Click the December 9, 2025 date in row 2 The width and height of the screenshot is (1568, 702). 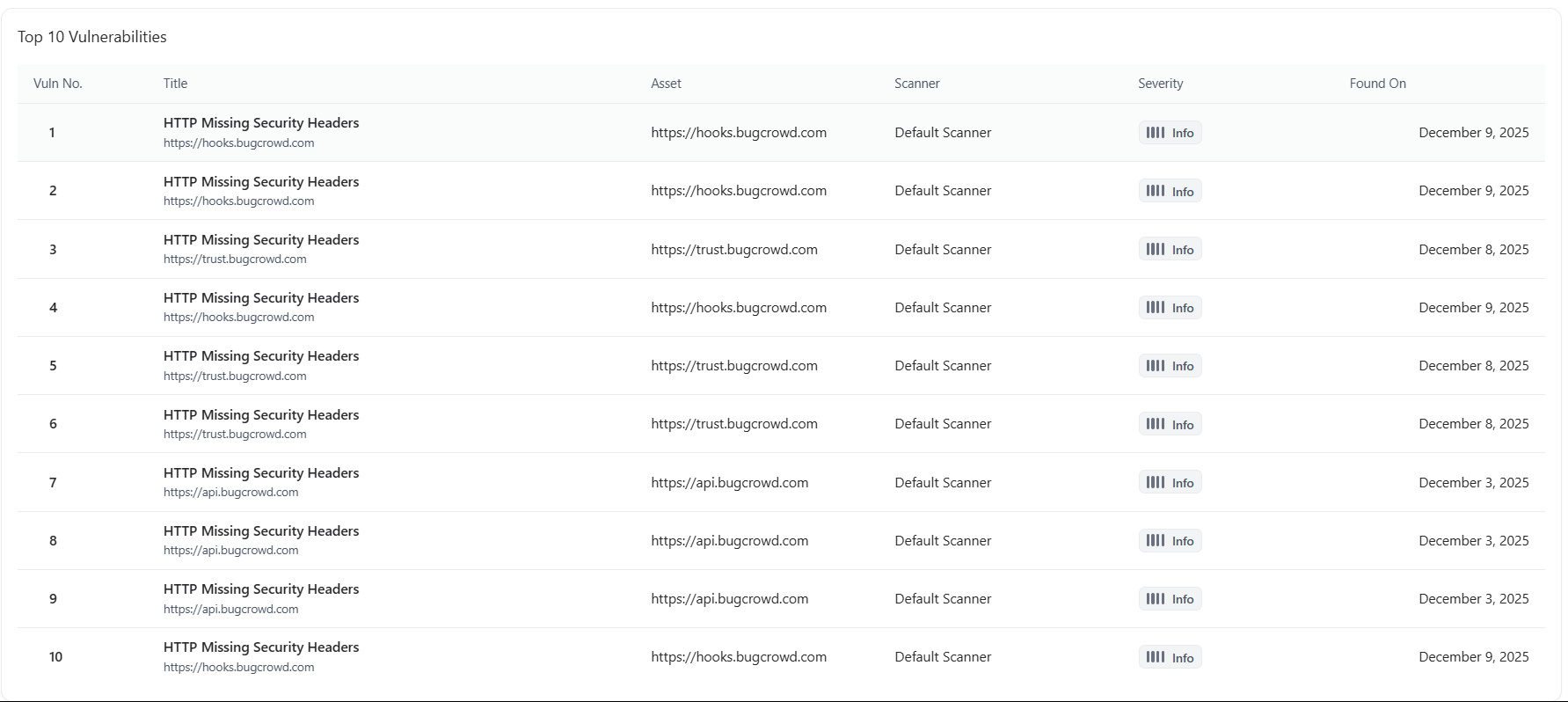coord(1474,191)
